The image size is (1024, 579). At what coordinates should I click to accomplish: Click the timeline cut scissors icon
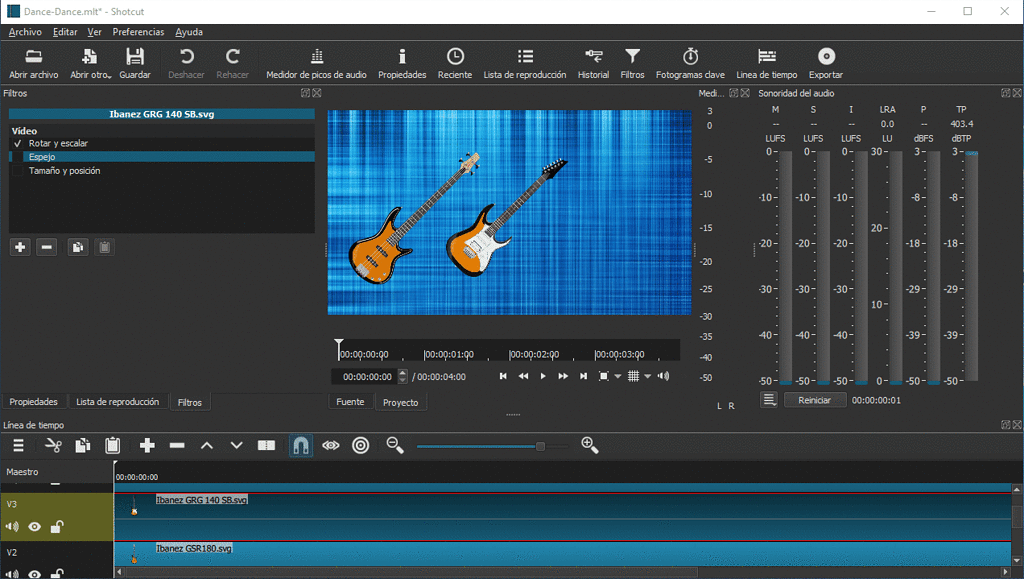[x=53, y=446]
